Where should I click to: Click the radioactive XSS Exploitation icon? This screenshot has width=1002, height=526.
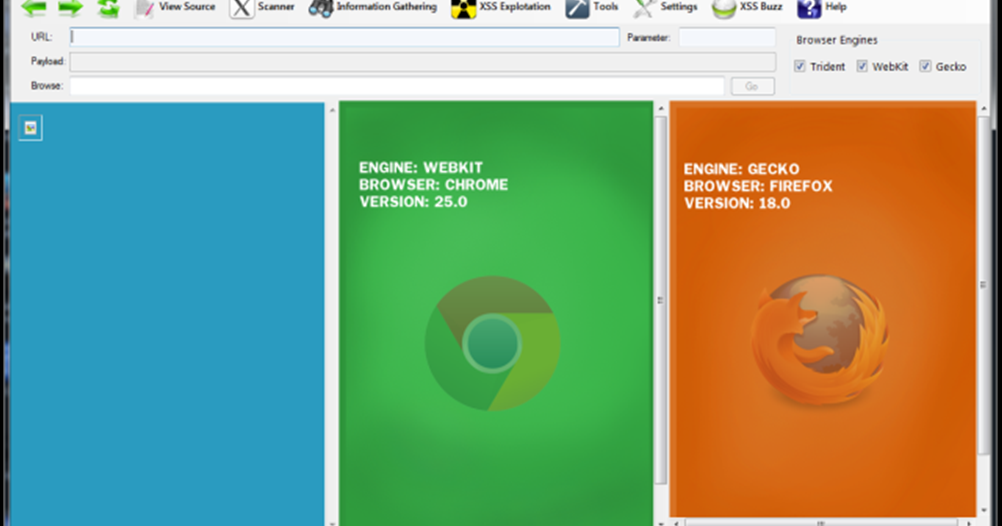coord(463,8)
